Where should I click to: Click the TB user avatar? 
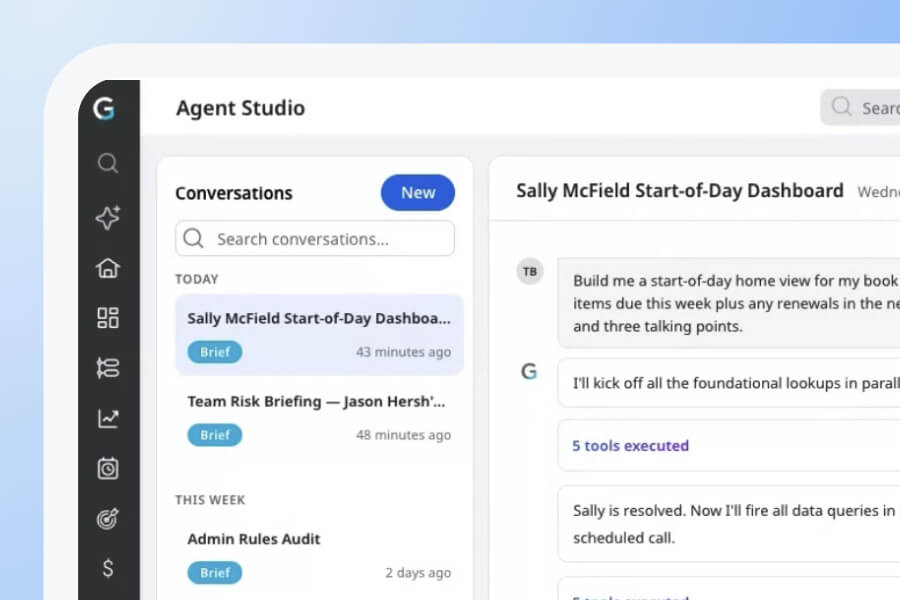530,271
